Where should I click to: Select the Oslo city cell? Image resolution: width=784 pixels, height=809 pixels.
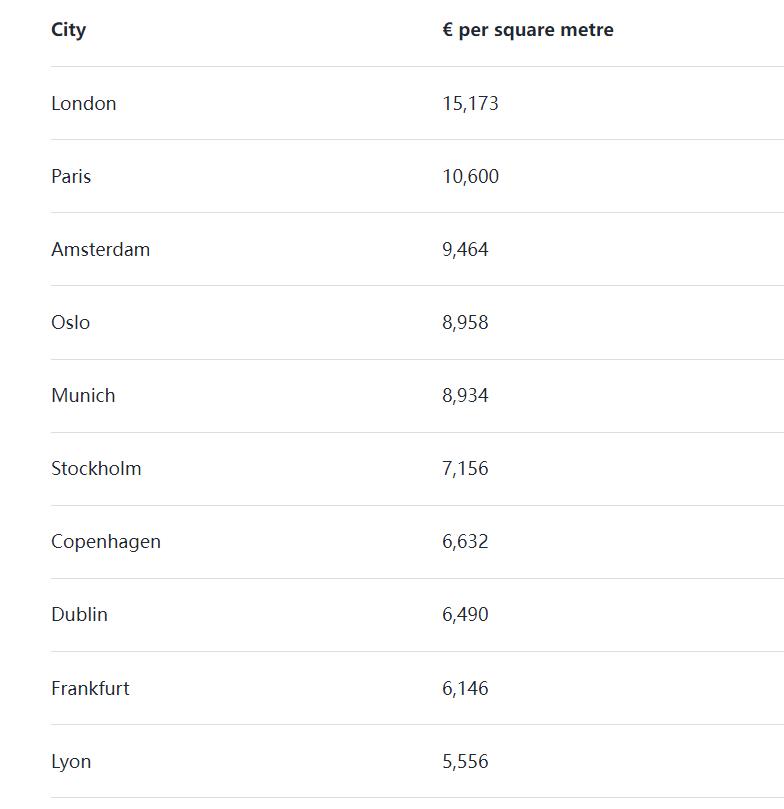71,322
